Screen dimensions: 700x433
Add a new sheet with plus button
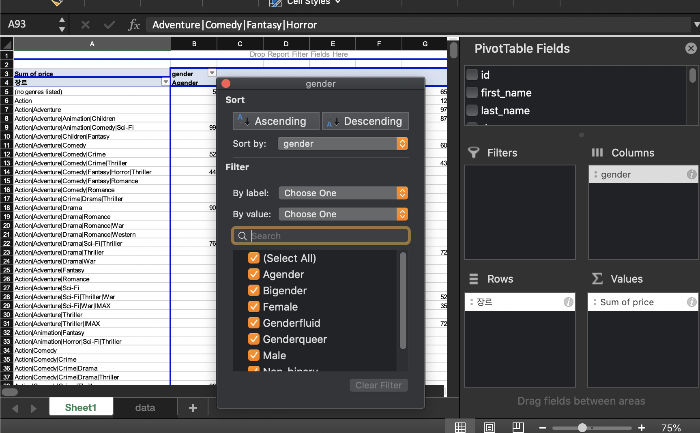click(x=193, y=408)
